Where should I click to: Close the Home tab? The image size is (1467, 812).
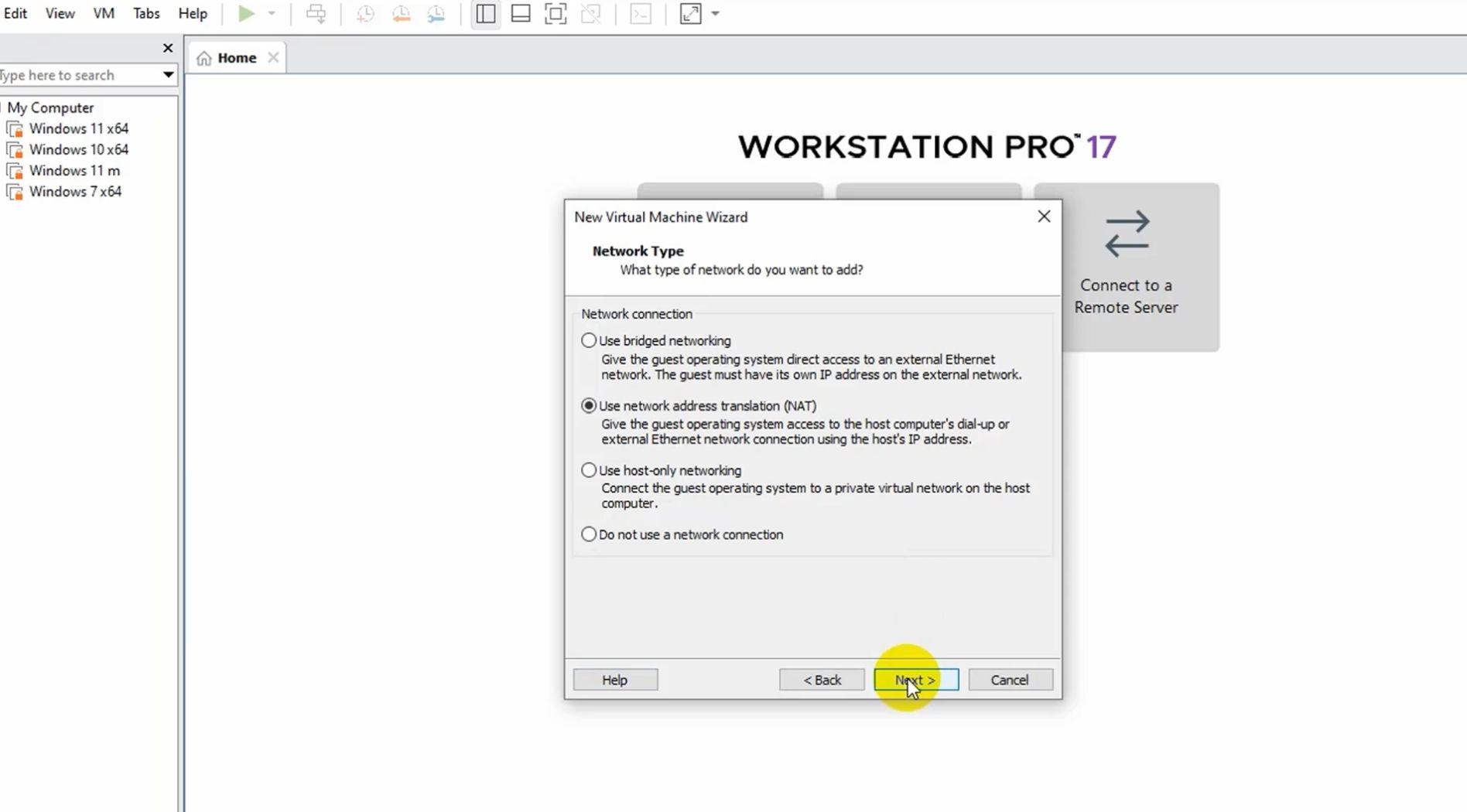(273, 58)
